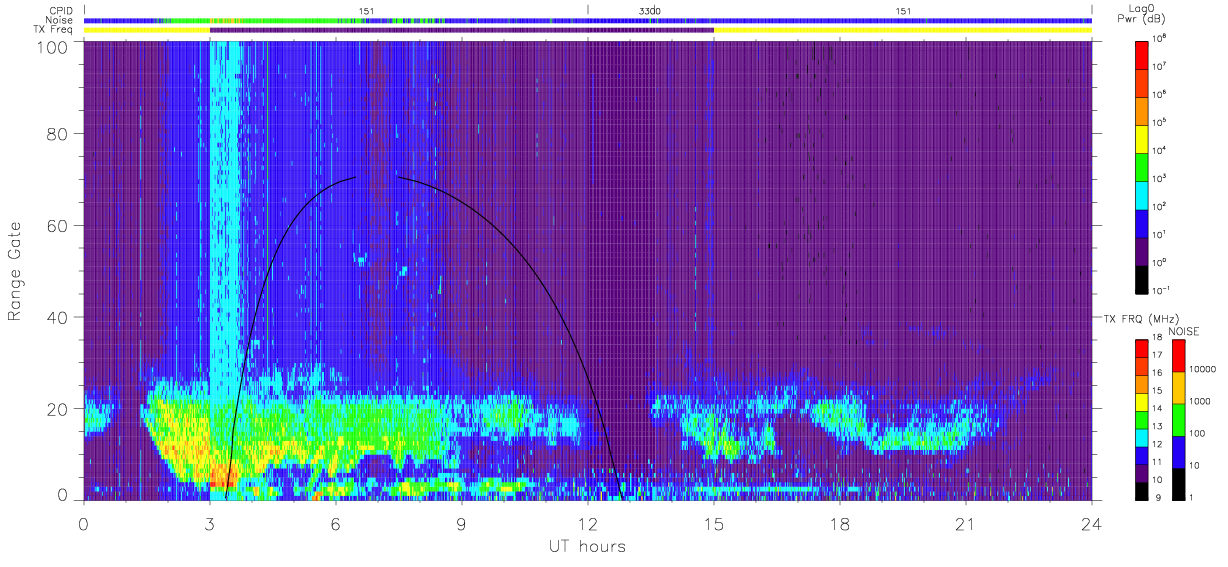Click the '60' tick label on Range Gate axis
The width and height of the screenshot is (1228, 567).
coord(56,226)
